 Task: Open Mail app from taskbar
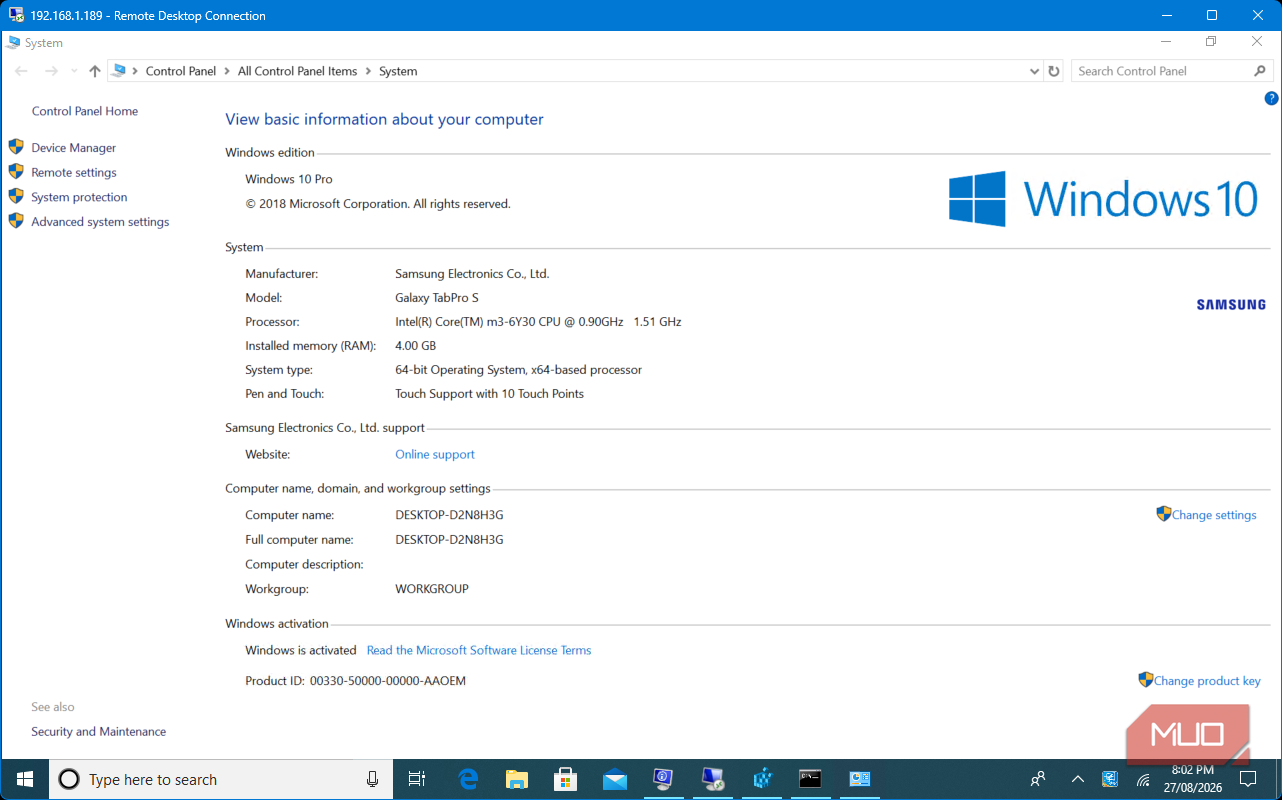[614, 779]
